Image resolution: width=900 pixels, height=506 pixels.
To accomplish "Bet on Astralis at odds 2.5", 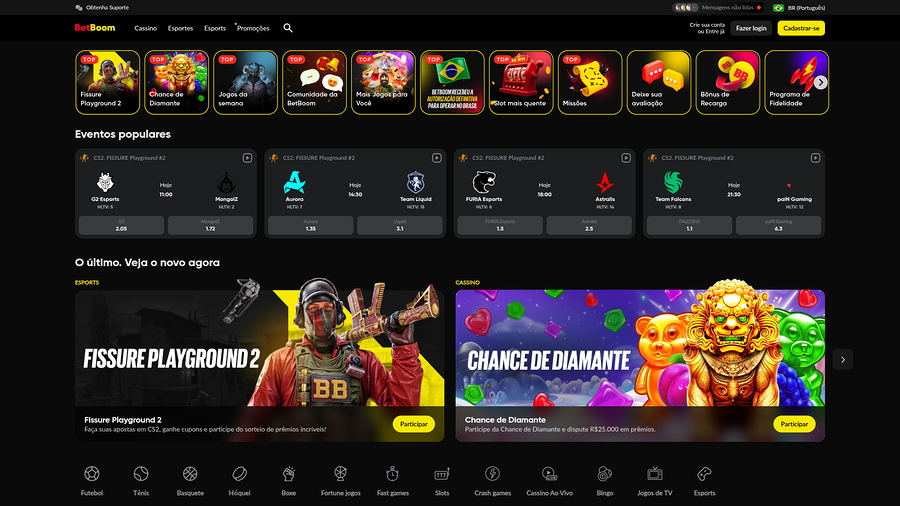I will click(x=589, y=225).
